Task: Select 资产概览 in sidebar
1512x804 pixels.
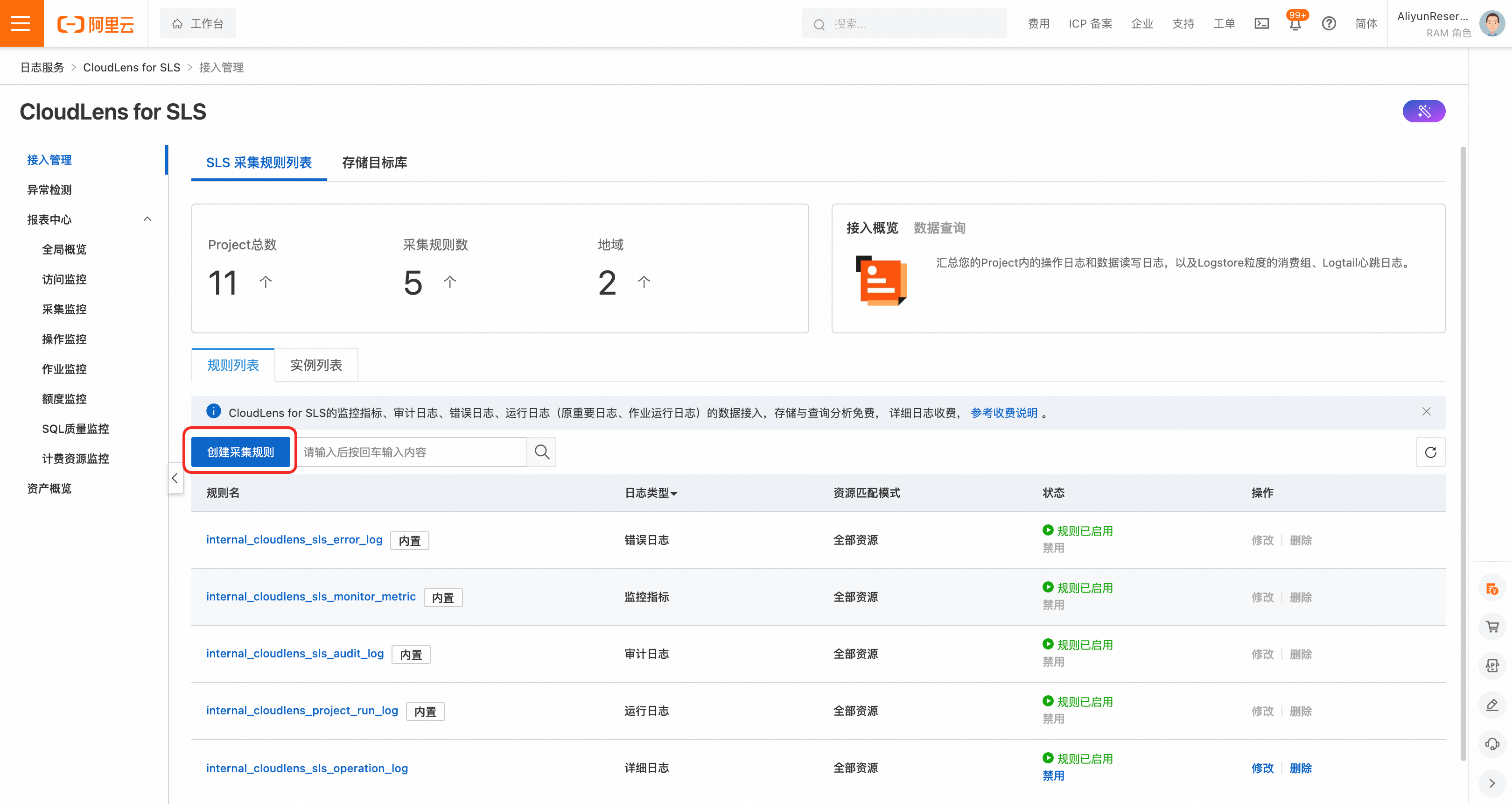Action: coord(49,489)
